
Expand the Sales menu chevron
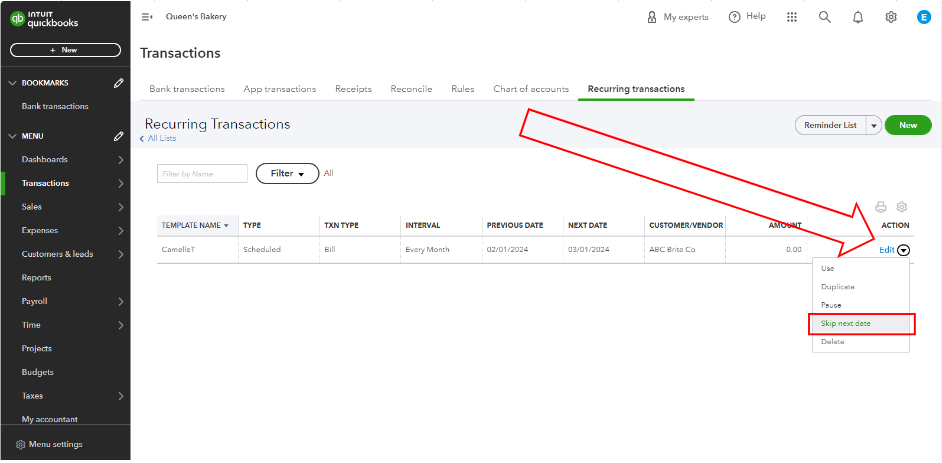pos(120,207)
